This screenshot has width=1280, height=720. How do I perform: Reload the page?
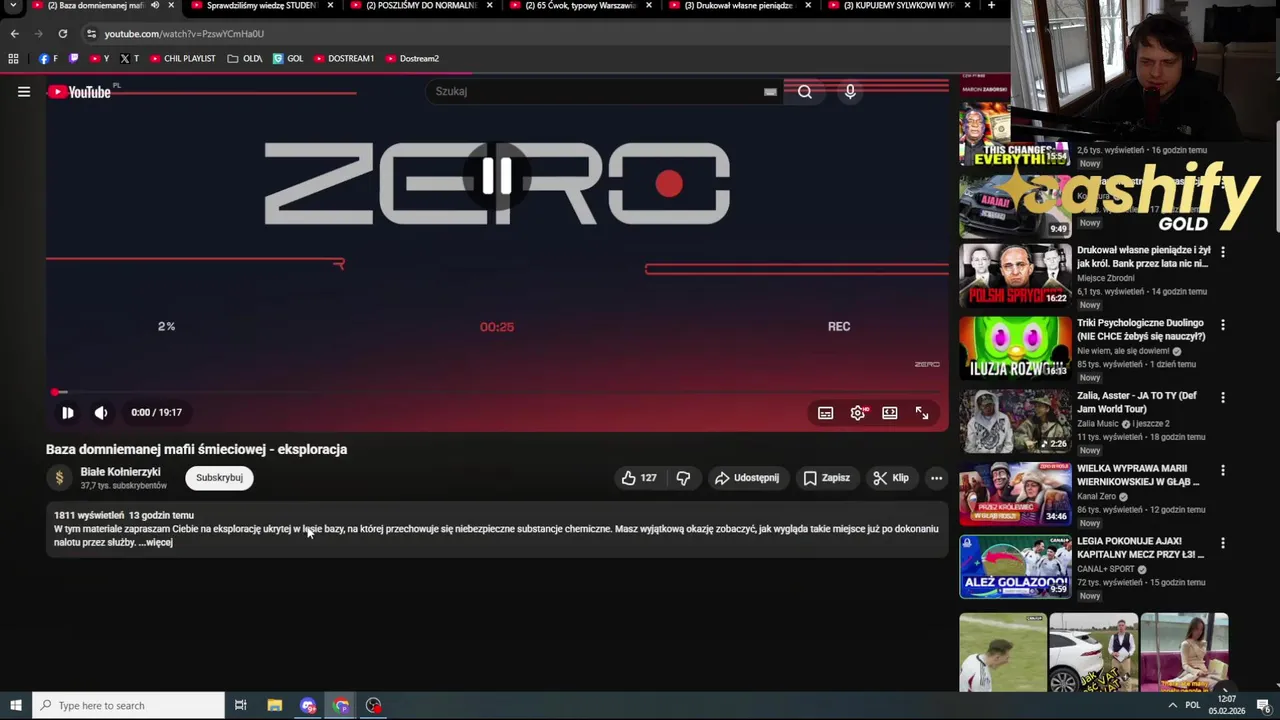[62, 34]
